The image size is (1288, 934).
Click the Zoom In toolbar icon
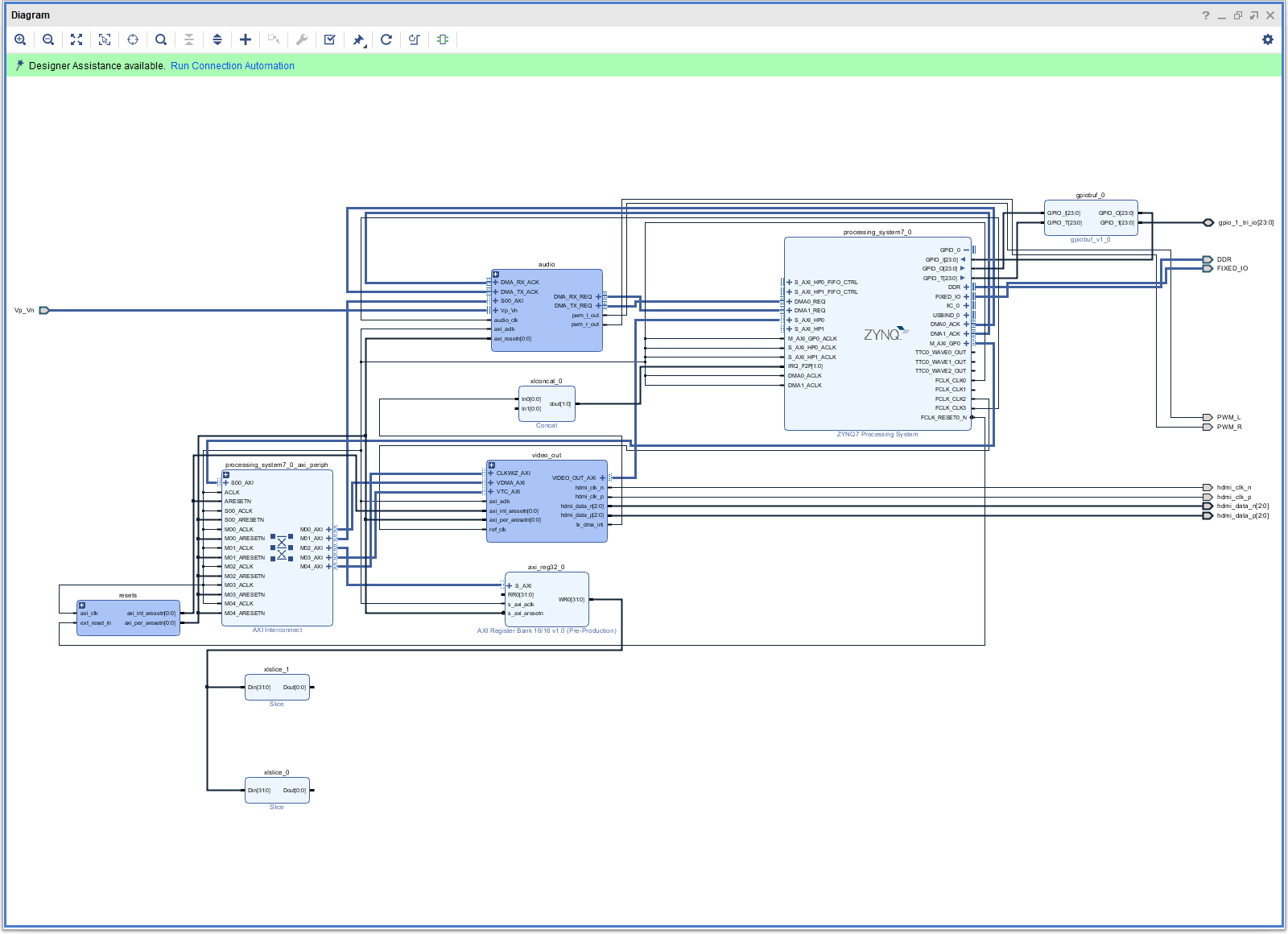coord(20,39)
